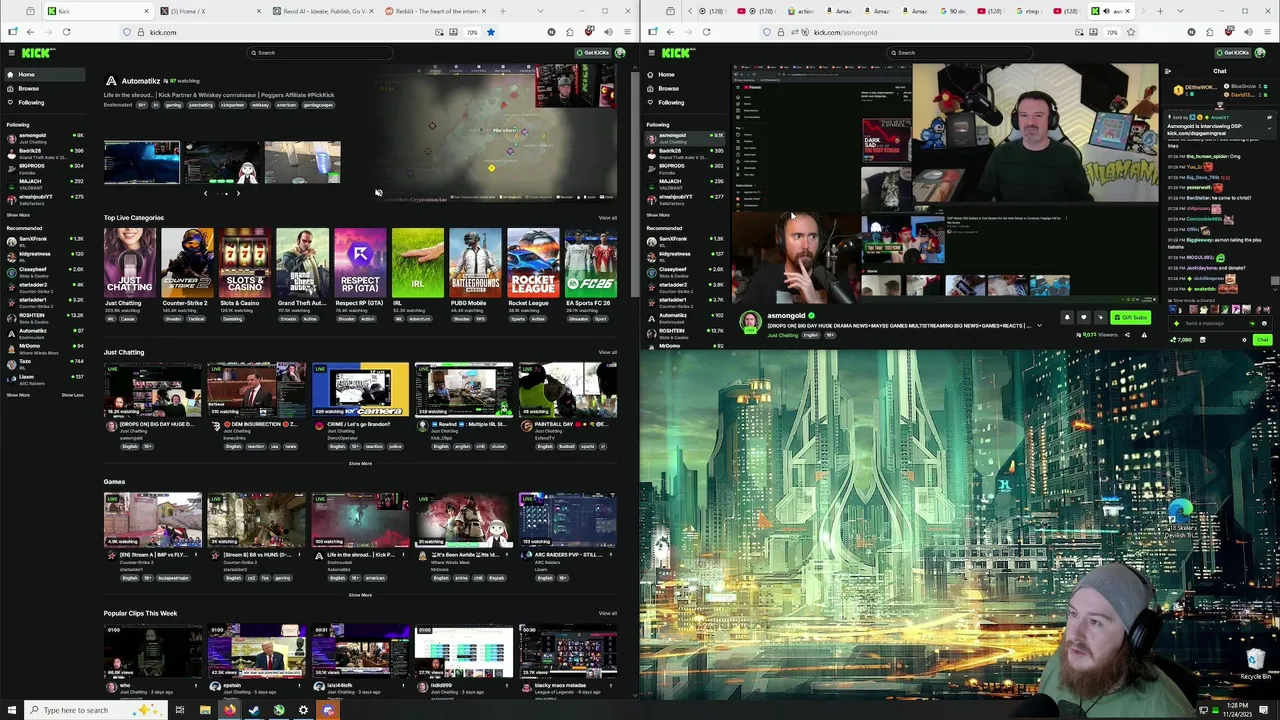View all Just Chatting streams
The height and width of the screenshot is (720, 1280).
607,352
